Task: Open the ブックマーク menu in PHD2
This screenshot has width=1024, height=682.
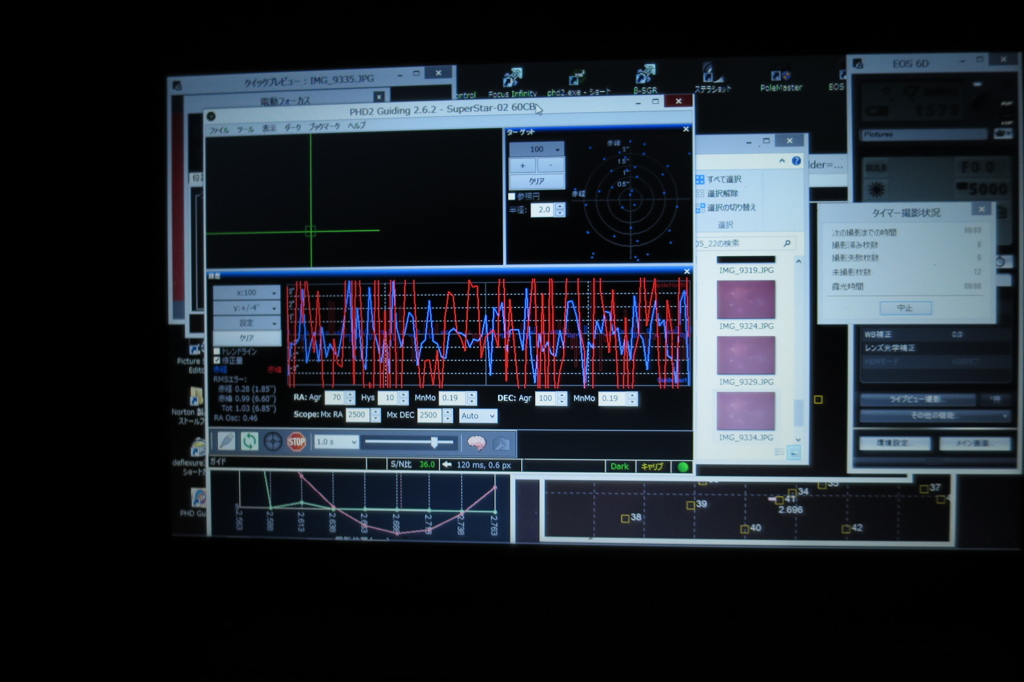Action: [325, 126]
